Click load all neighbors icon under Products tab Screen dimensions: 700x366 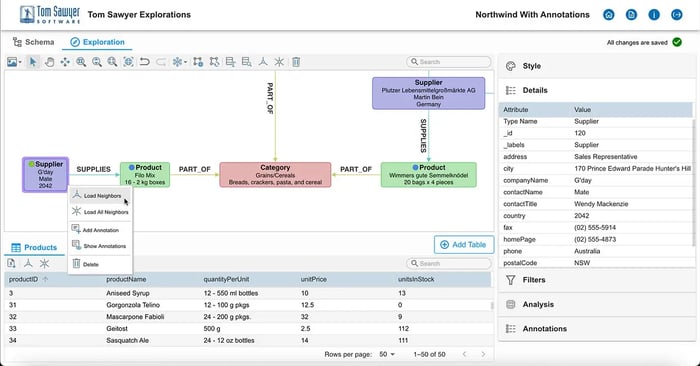(x=44, y=263)
